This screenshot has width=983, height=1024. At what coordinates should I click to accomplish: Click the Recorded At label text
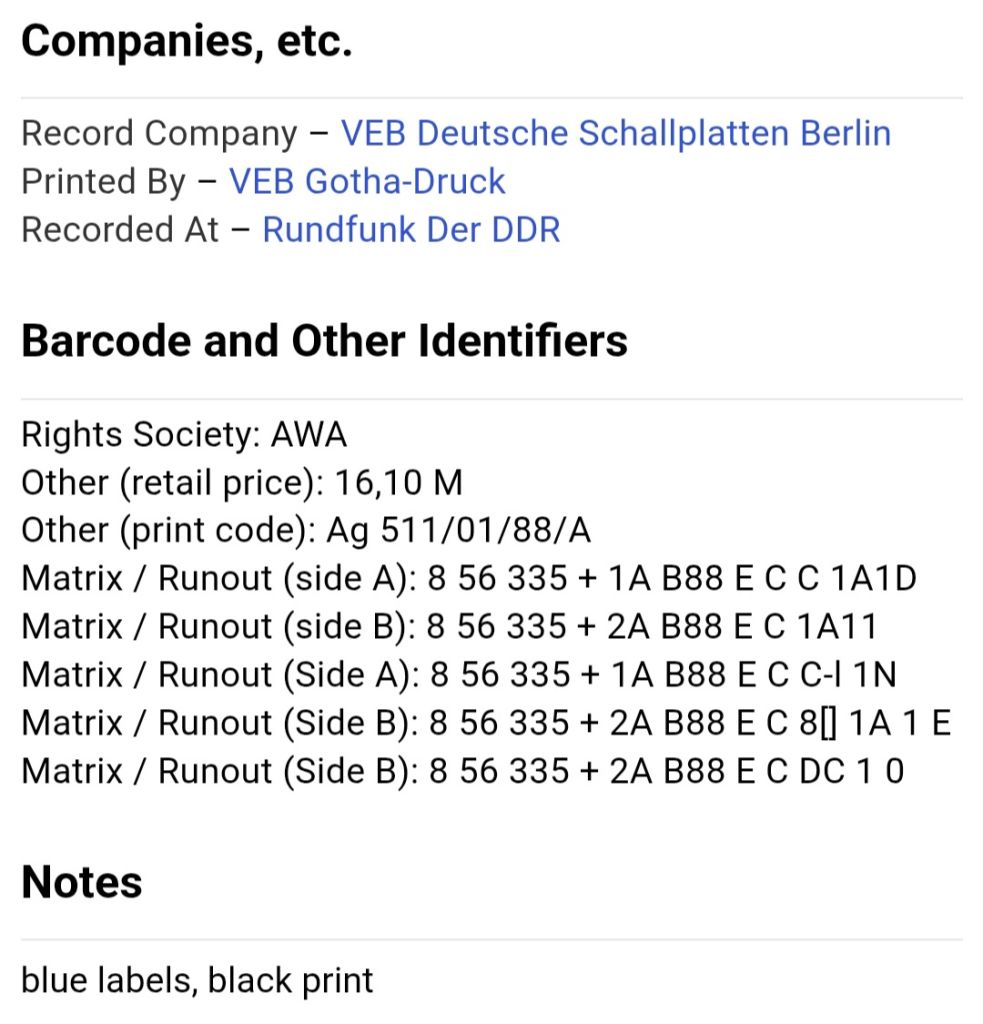point(120,230)
